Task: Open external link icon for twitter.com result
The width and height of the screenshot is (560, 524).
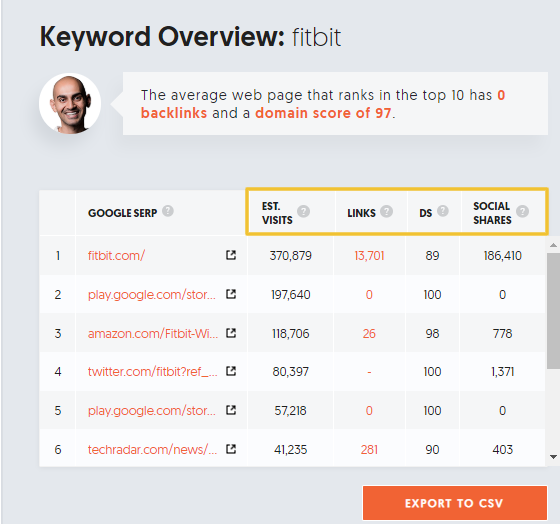Action: click(x=231, y=371)
